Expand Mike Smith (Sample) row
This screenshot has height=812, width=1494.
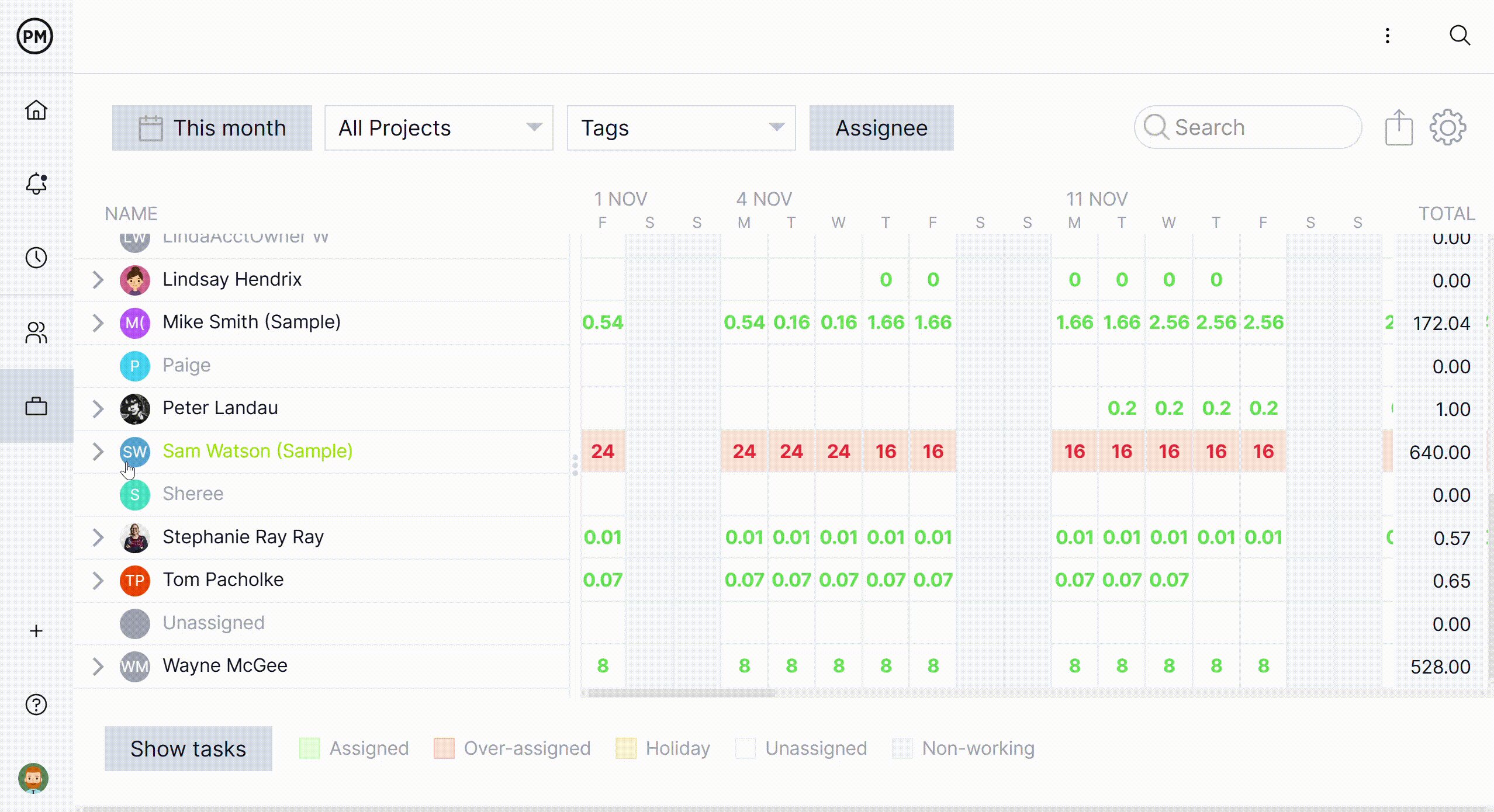(98, 322)
